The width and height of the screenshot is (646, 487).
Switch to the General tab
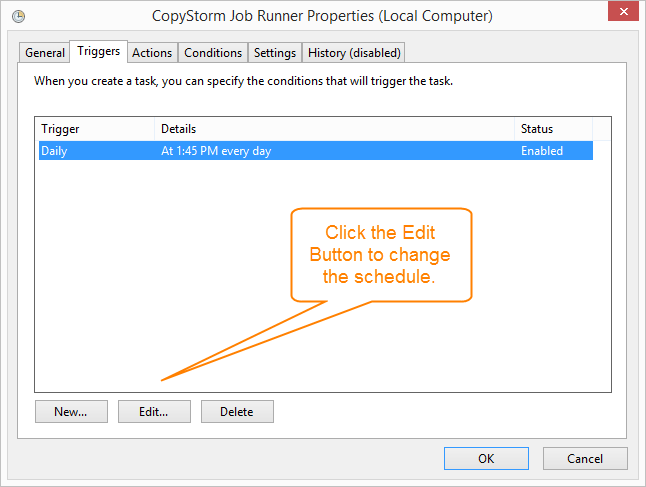click(44, 53)
